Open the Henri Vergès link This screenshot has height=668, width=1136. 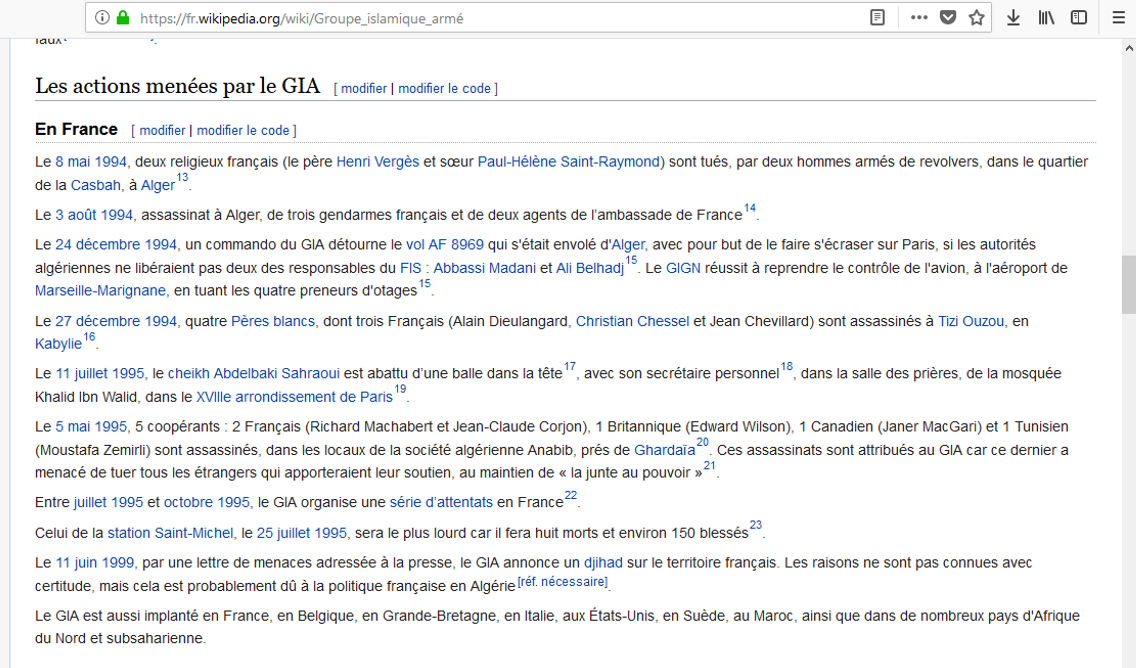[x=377, y=162]
